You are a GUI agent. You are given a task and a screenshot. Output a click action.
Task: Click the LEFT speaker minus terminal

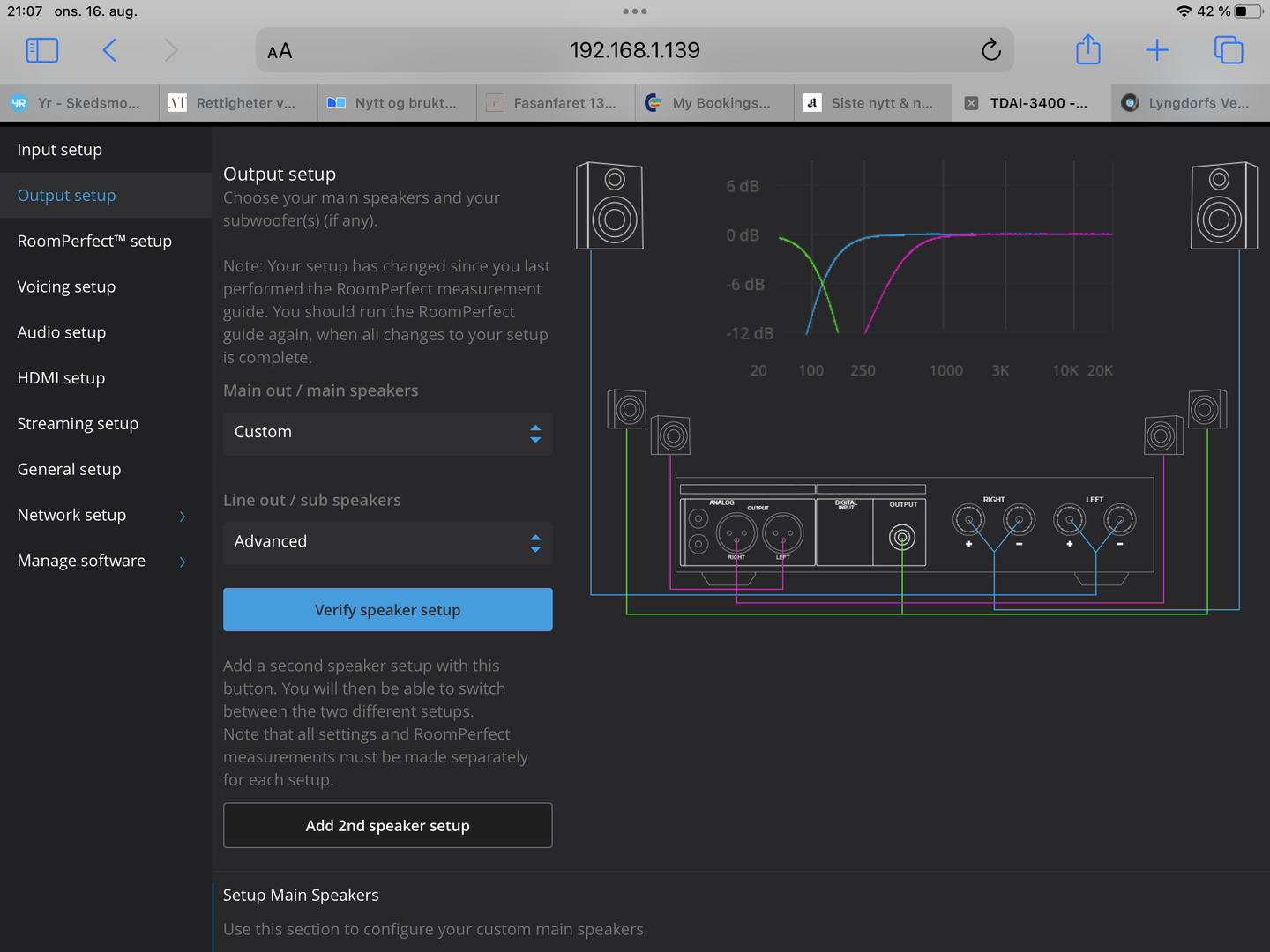[1120, 520]
